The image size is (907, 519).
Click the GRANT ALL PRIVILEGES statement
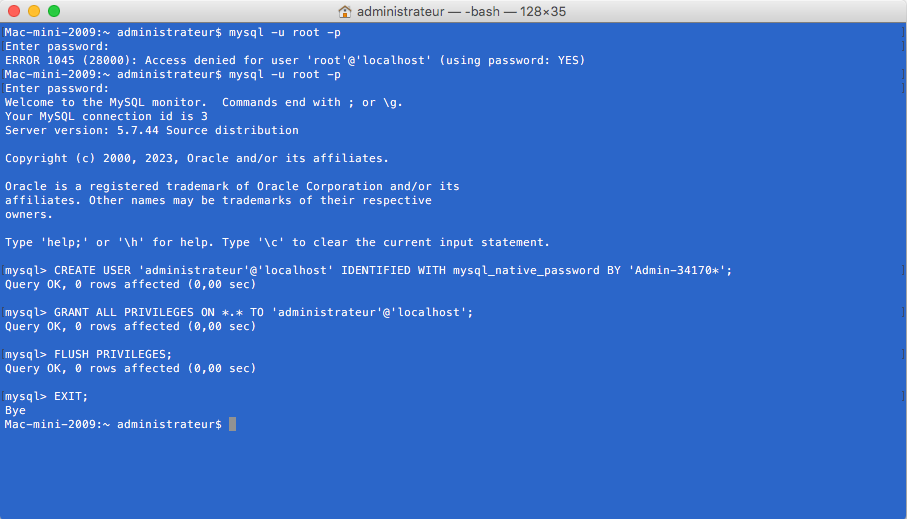[263, 312]
